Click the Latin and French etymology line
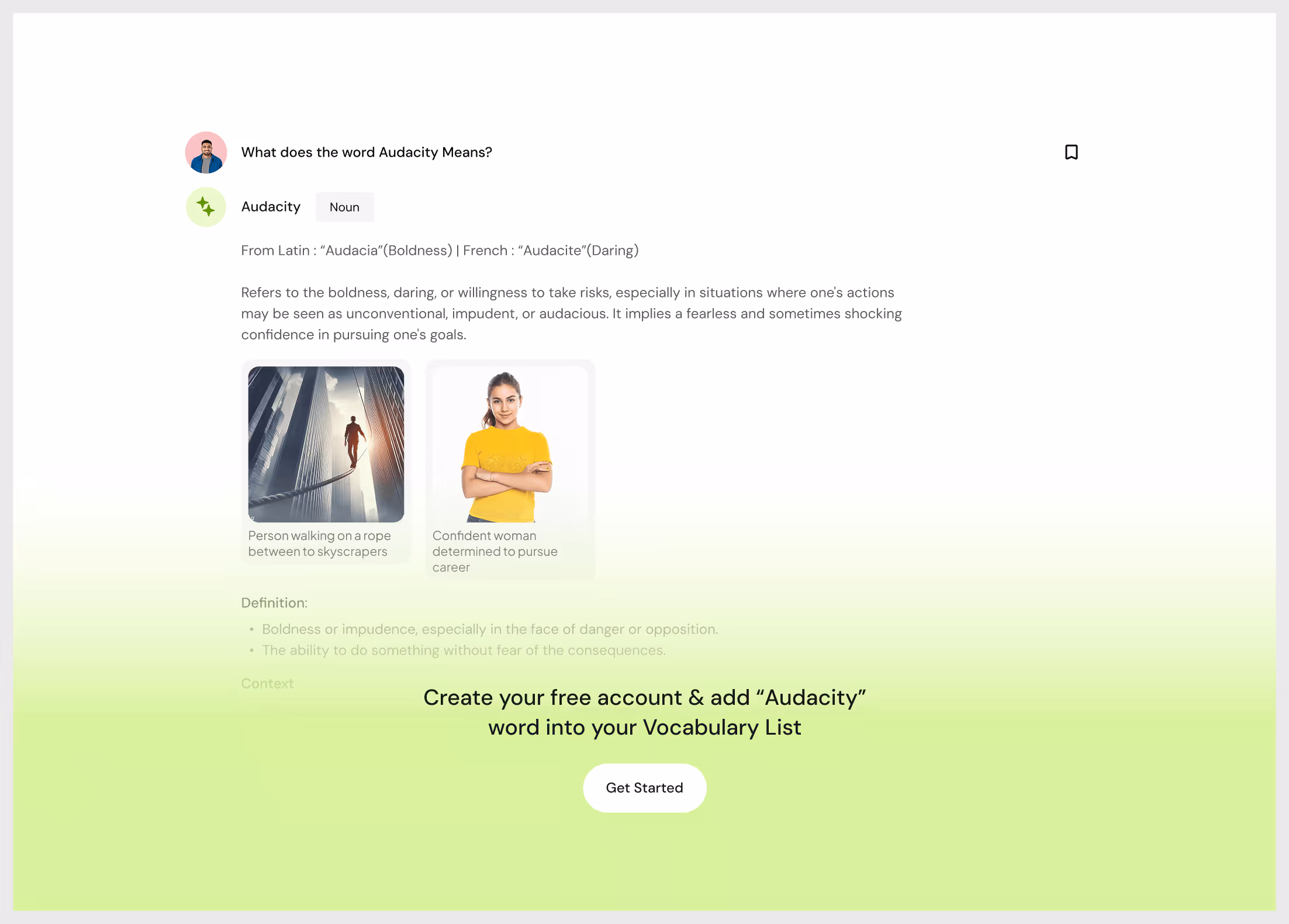Viewport: 1289px width, 924px height. point(440,250)
